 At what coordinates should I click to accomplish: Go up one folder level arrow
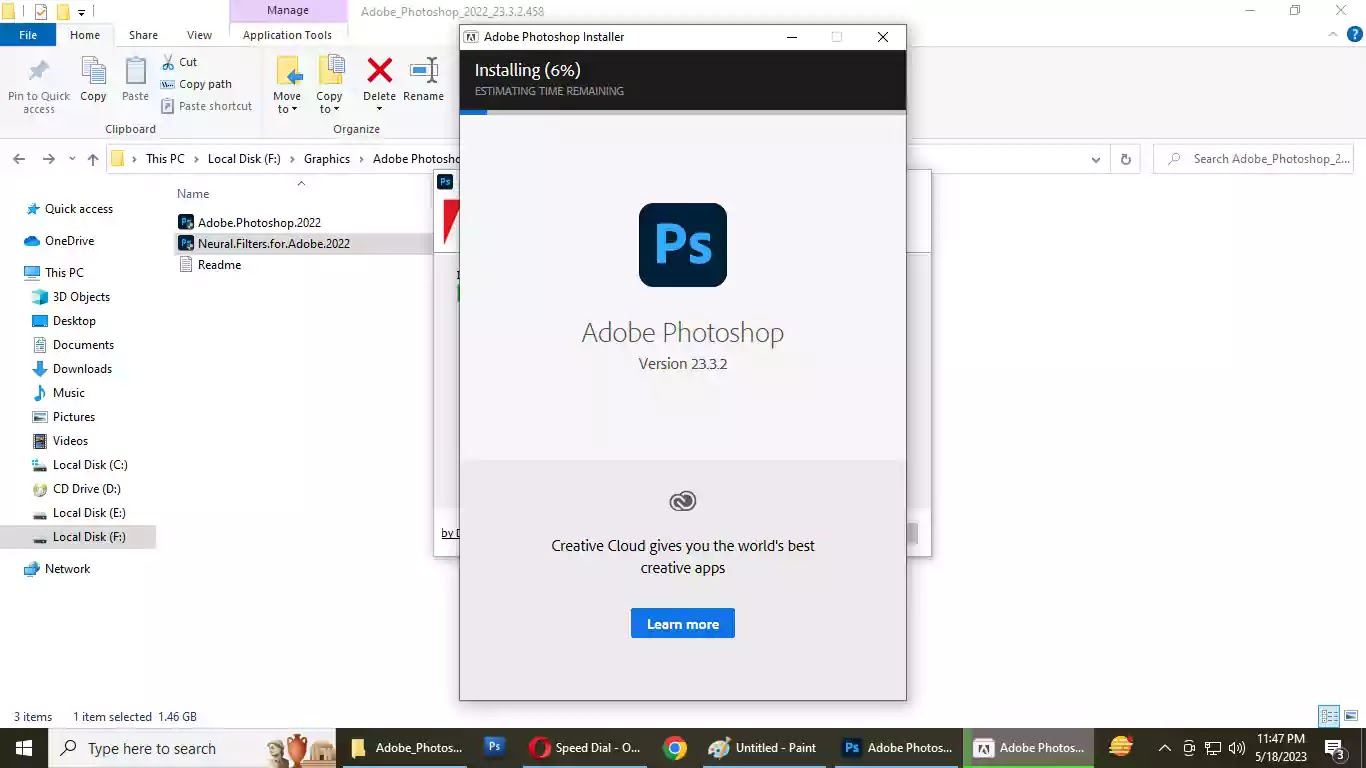click(93, 159)
